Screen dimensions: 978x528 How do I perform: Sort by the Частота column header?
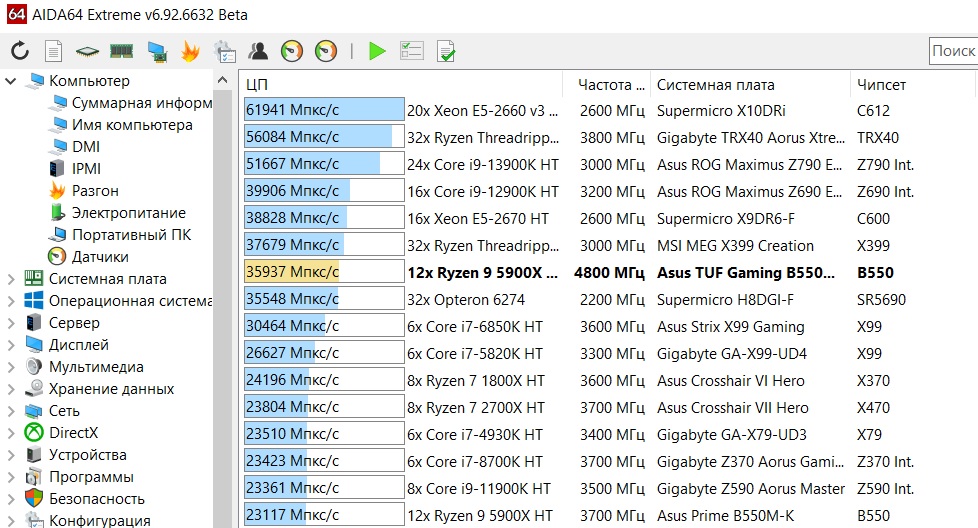(x=606, y=85)
